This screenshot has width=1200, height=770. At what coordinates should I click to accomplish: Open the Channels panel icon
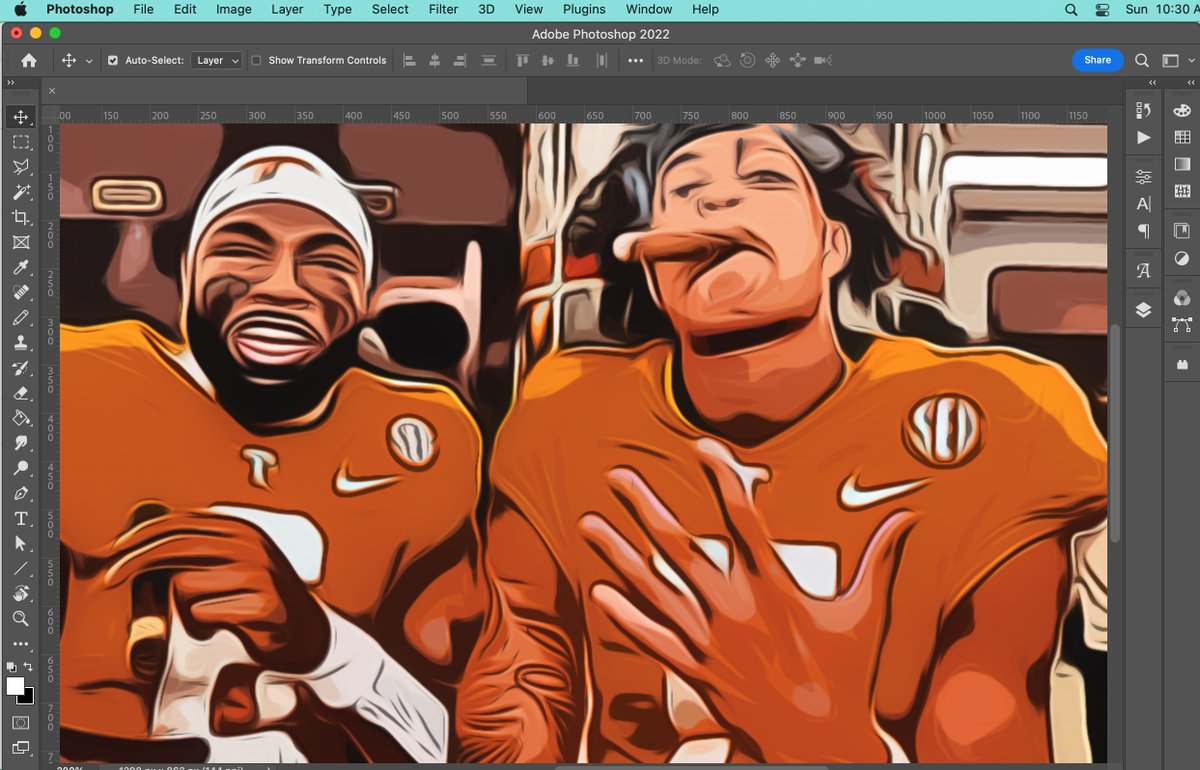(x=1182, y=298)
